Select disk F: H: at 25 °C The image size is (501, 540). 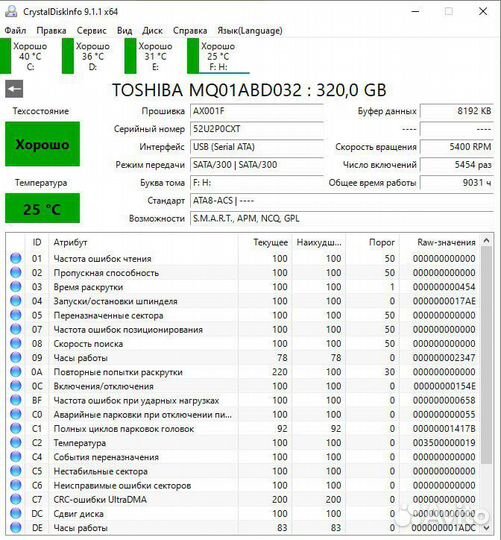pos(218,56)
